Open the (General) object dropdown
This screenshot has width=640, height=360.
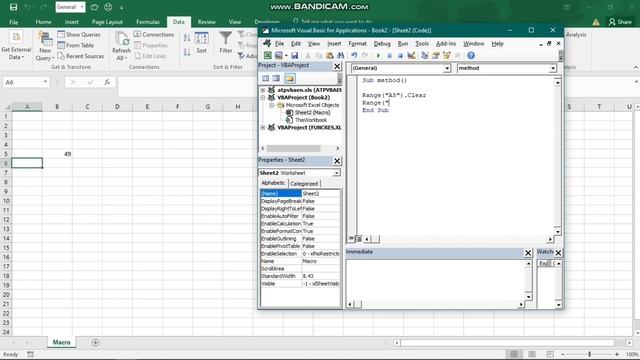[x=447, y=68]
